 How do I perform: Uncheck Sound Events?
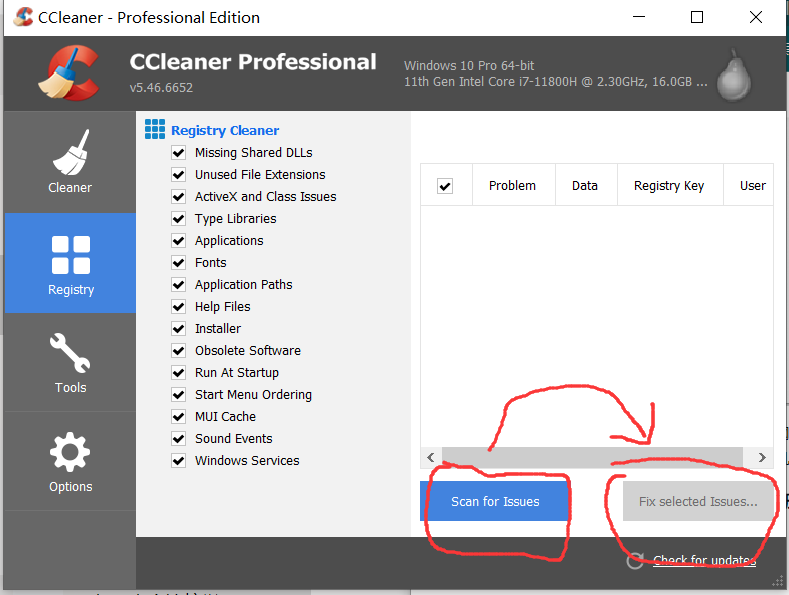(x=179, y=438)
